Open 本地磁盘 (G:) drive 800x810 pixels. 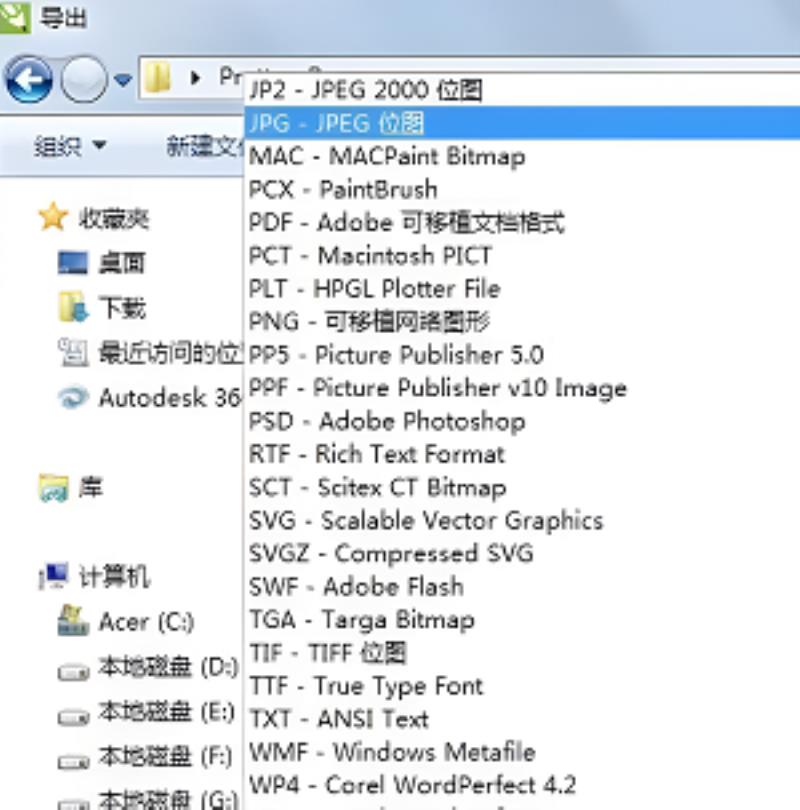pyautogui.click(x=168, y=800)
